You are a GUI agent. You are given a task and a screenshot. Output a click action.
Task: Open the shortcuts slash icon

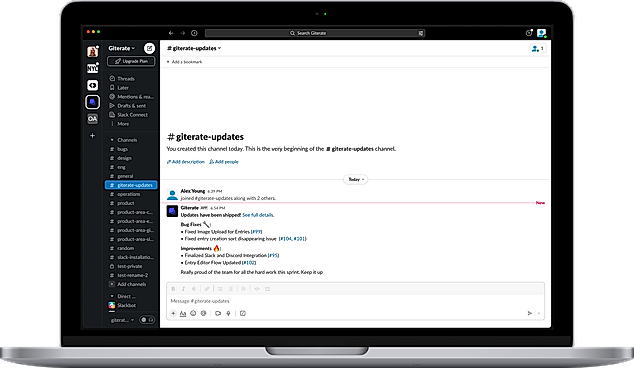pyautogui.click(x=243, y=313)
